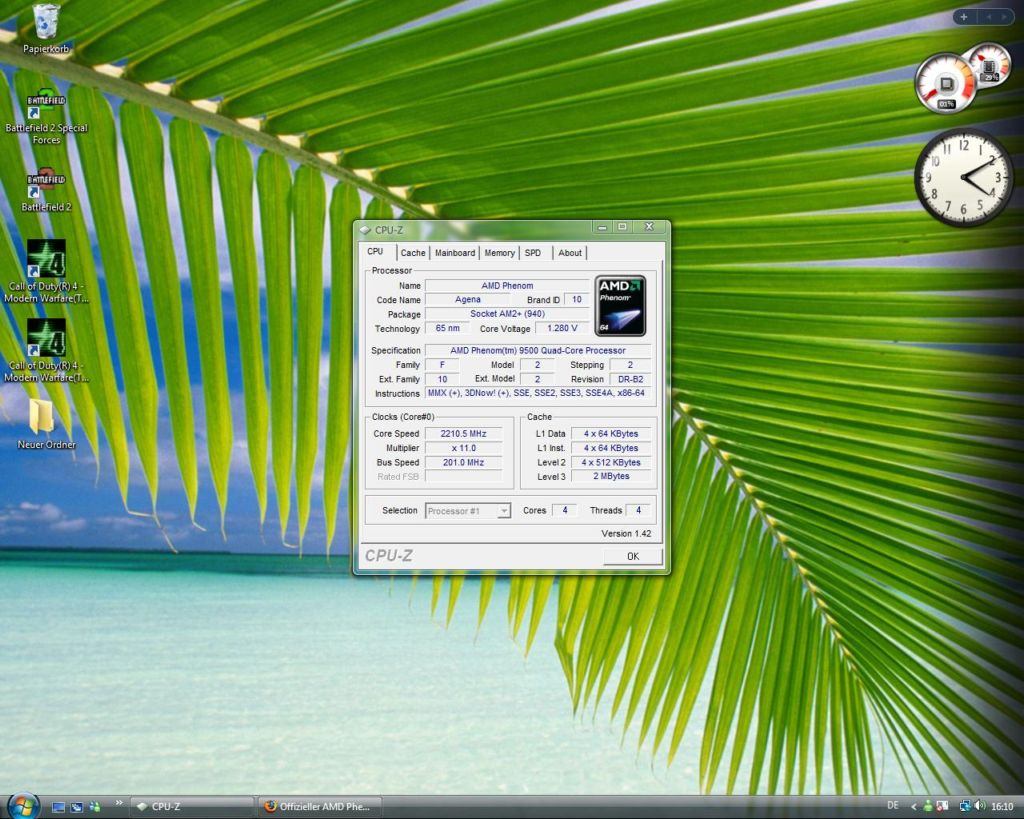
Task: Click Show Desktop in Quick Launch
Action: pyautogui.click(x=58, y=807)
